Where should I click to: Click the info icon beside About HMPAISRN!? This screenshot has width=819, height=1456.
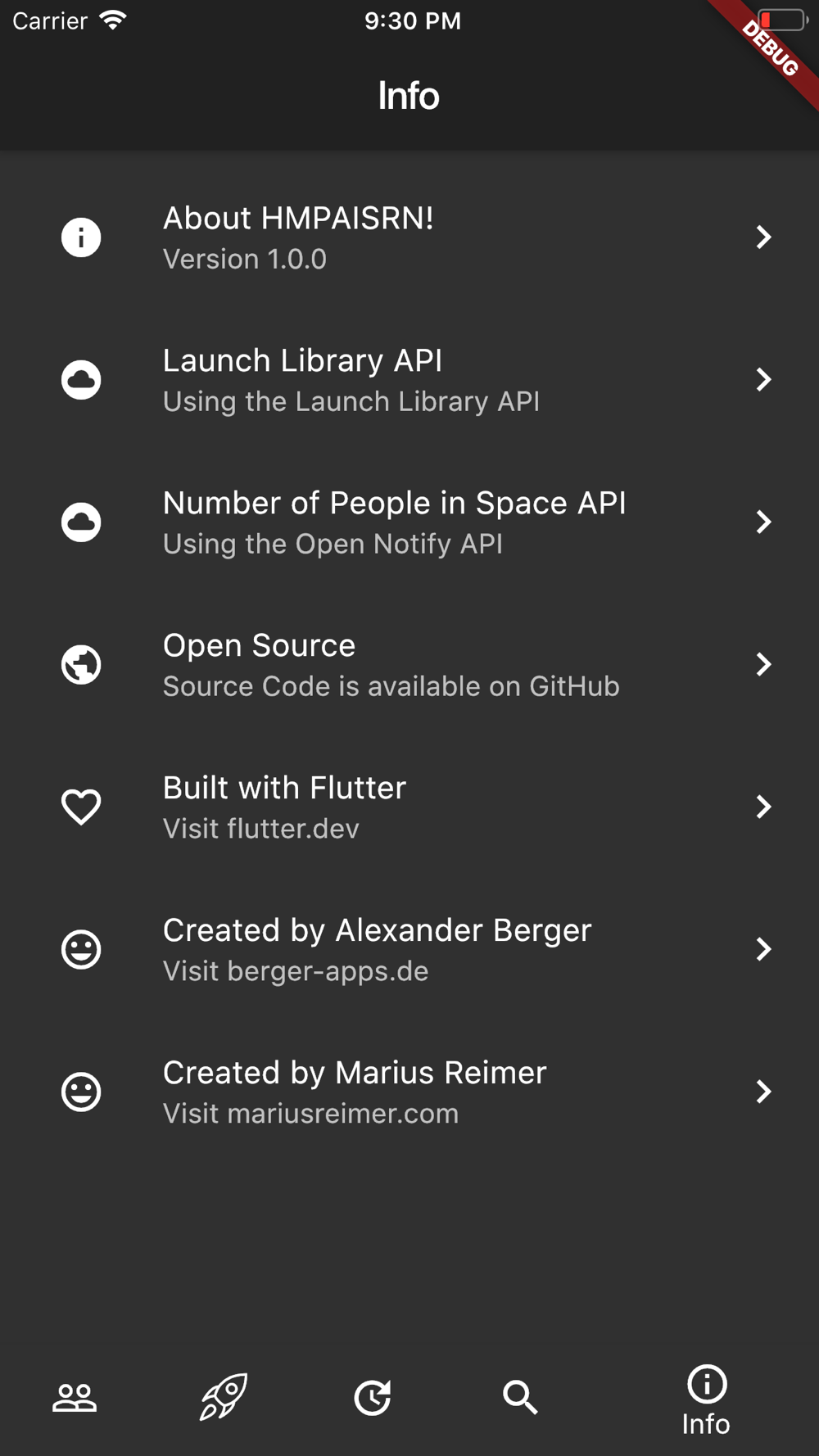pyautogui.click(x=81, y=237)
